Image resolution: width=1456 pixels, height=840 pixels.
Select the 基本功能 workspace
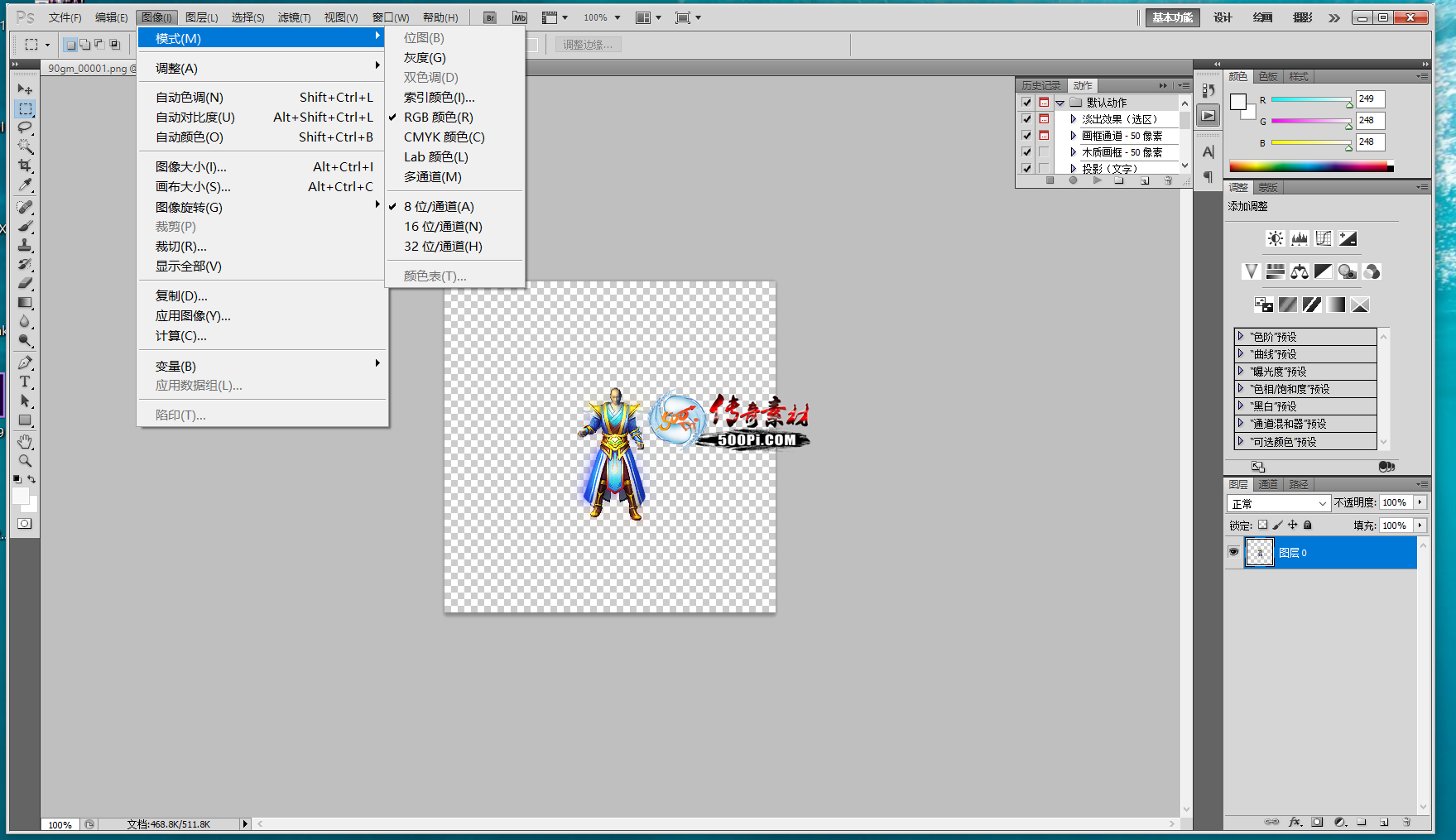pyautogui.click(x=1173, y=17)
